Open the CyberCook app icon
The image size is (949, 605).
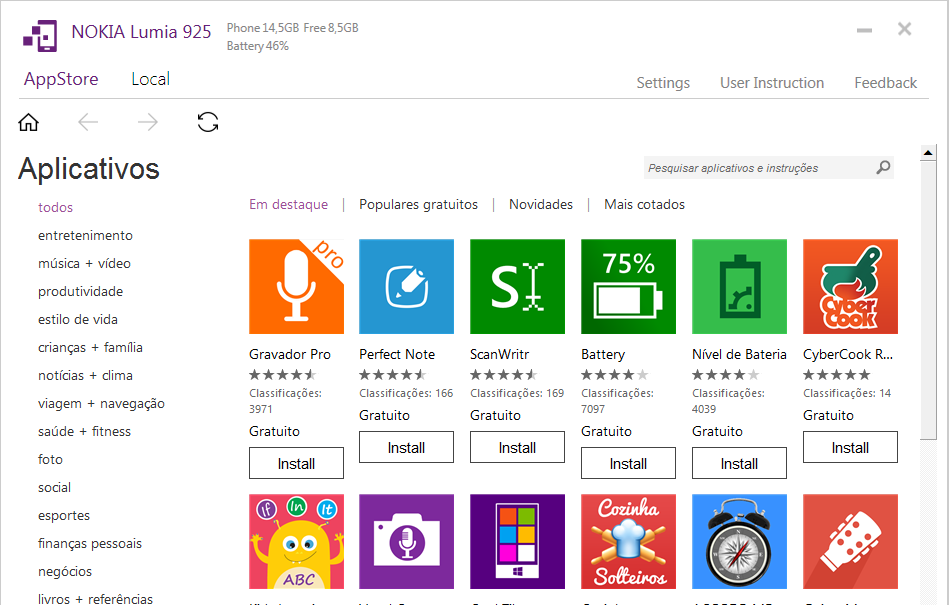point(850,287)
